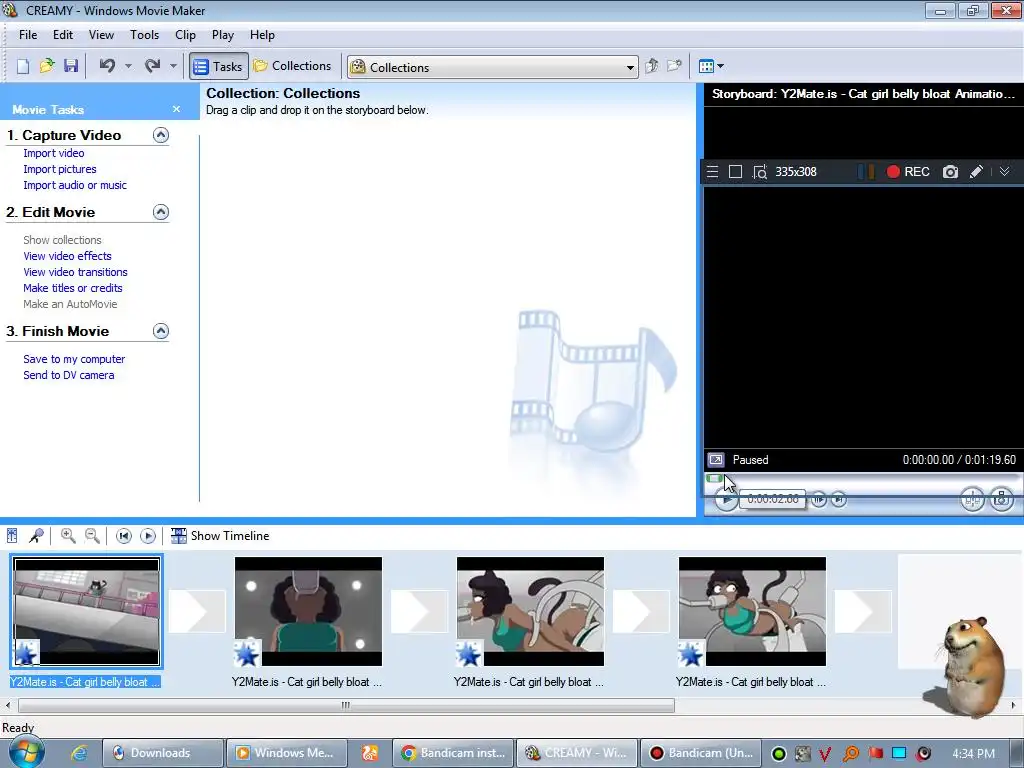Toggle the Tasks pane button
The height and width of the screenshot is (768, 1024).
(219, 66)
